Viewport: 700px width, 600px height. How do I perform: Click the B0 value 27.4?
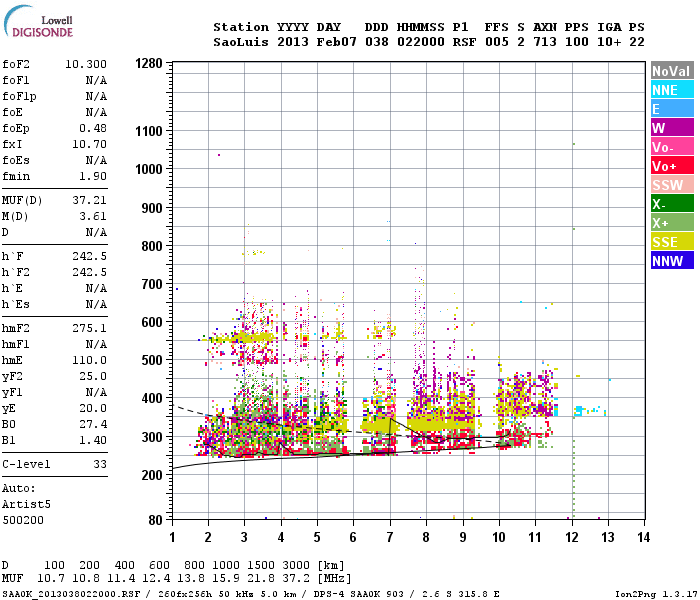click(x=93, y=424)
